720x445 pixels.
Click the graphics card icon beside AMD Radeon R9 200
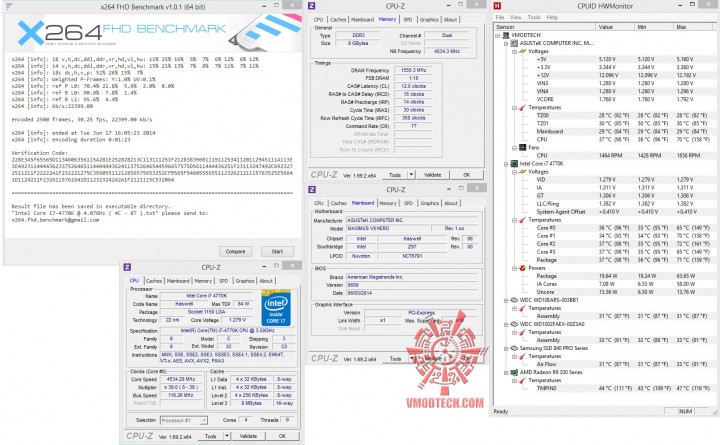pyautogui.click(x=514, y=372)
